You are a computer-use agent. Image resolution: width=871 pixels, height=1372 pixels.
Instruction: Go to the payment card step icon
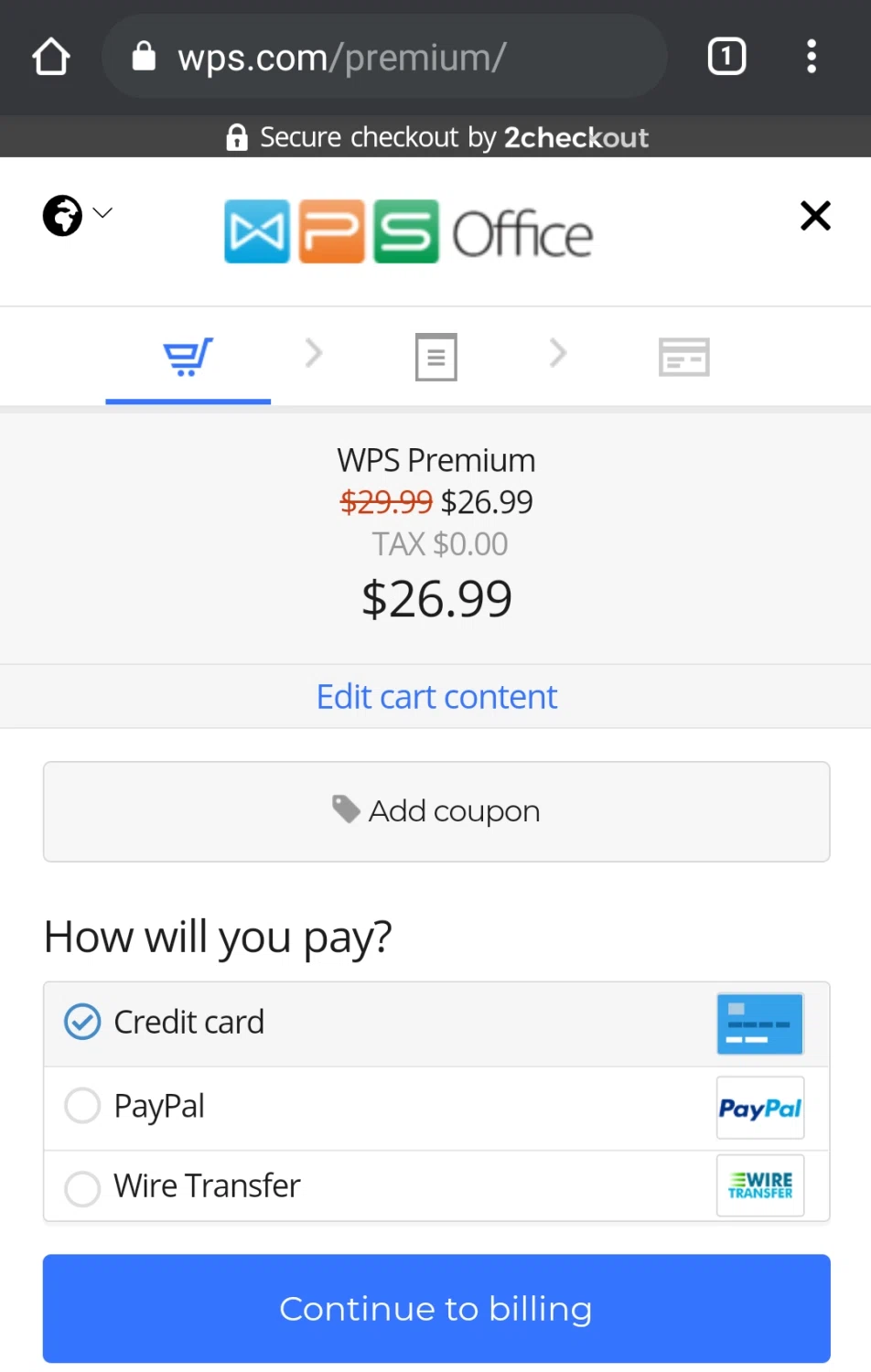click(683, 357)
